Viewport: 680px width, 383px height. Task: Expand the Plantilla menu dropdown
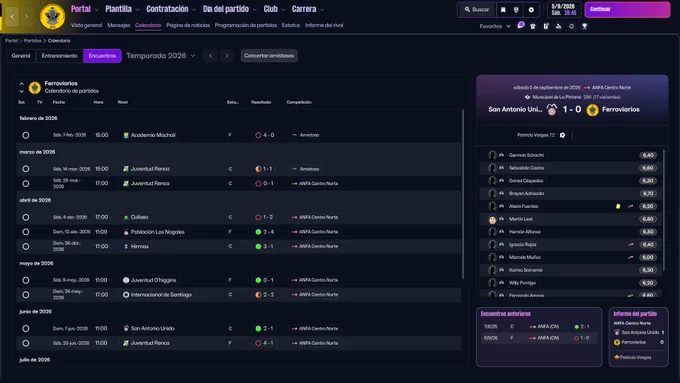[x=137, y=10]
